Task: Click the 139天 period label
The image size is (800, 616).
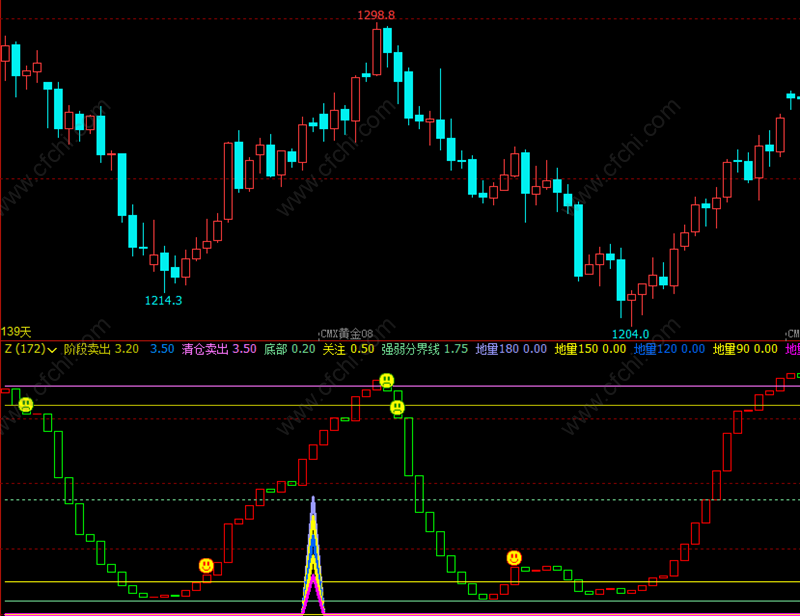Action: pyautogui.click(x=16, y=332)
